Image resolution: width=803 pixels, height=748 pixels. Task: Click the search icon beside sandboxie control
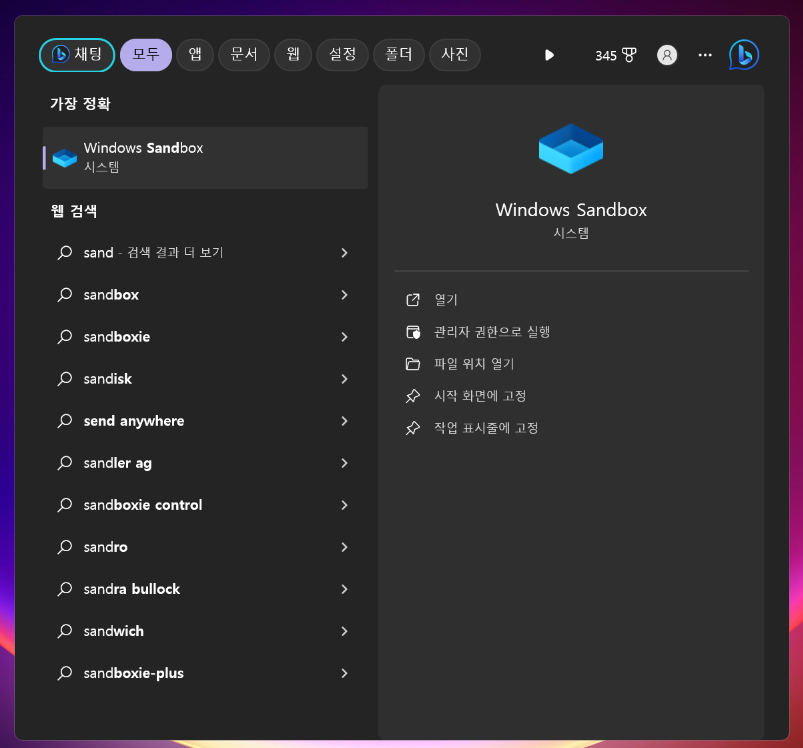pyautogui.click(x=65, y=505)
